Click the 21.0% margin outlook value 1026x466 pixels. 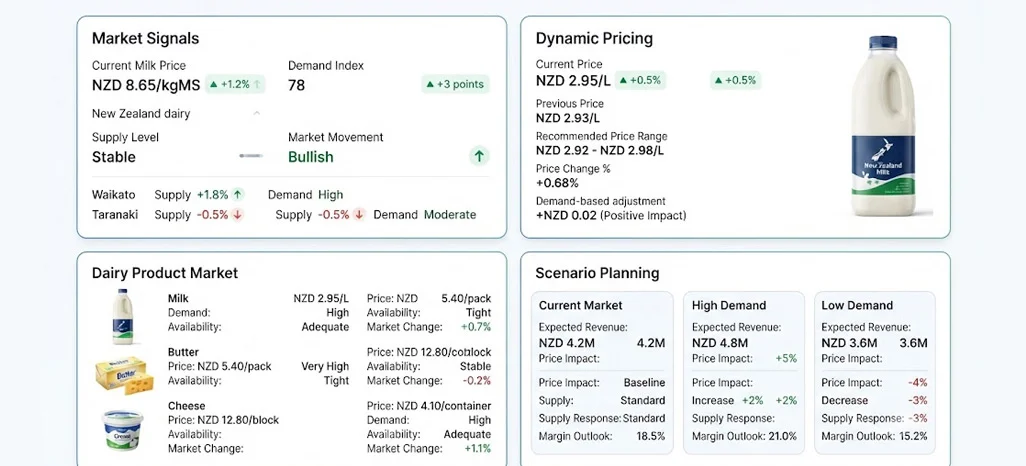click(781, 436)
